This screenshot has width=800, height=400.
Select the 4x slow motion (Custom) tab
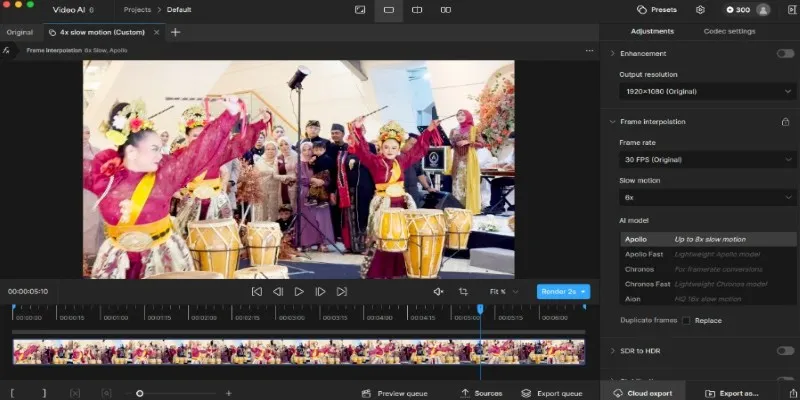coord(103,32)
